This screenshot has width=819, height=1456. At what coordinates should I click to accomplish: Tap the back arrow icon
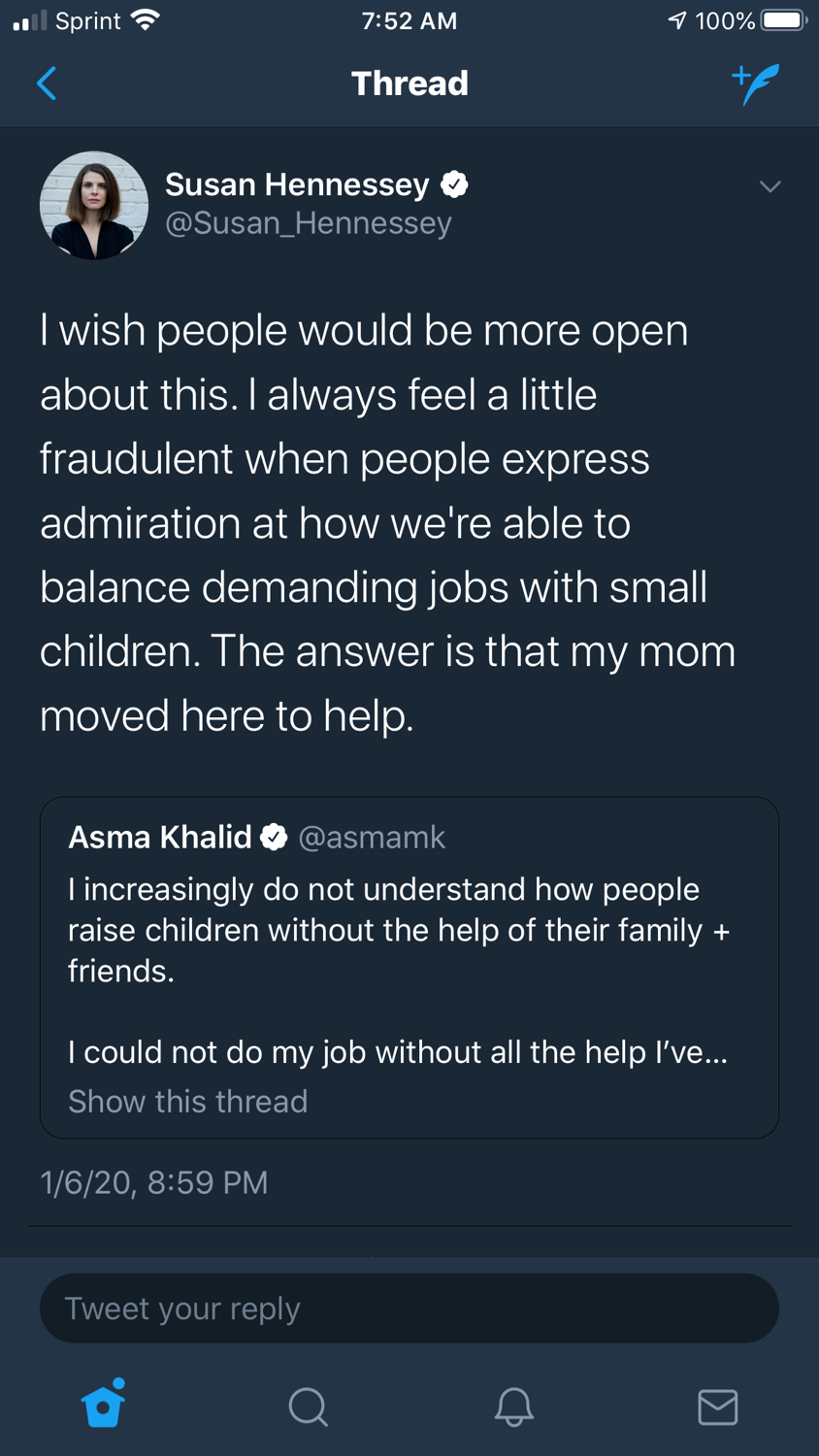pos(47,83)
